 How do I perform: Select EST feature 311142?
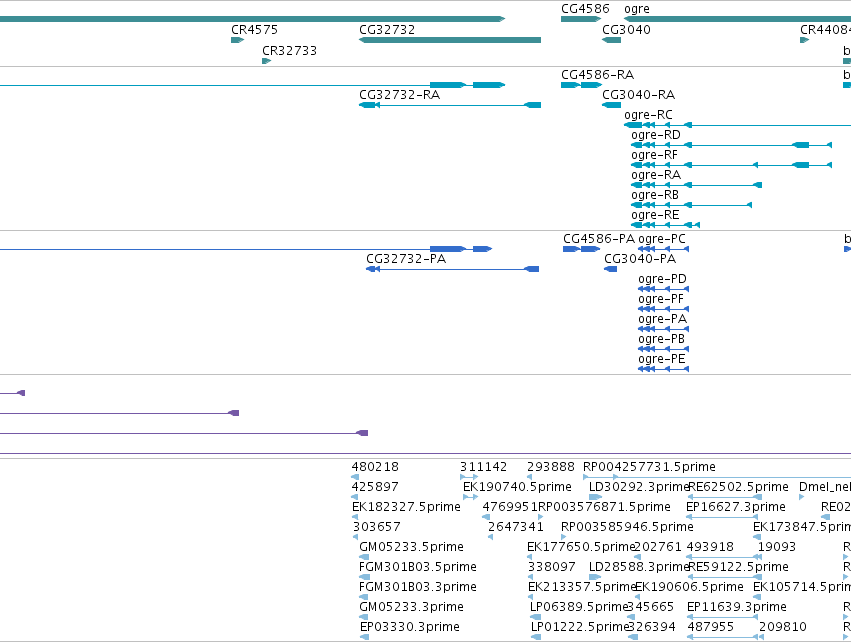click(x=484, y=467)
